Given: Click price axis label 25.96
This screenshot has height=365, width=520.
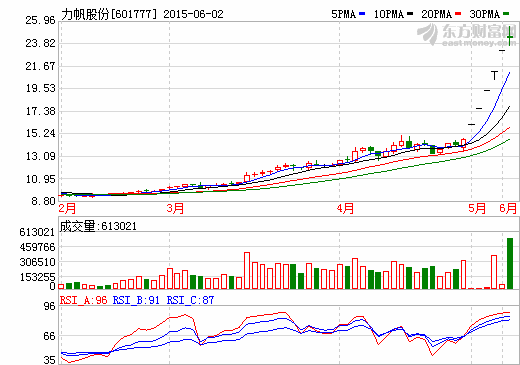Looking at the screenshot, I should [40, 20].
